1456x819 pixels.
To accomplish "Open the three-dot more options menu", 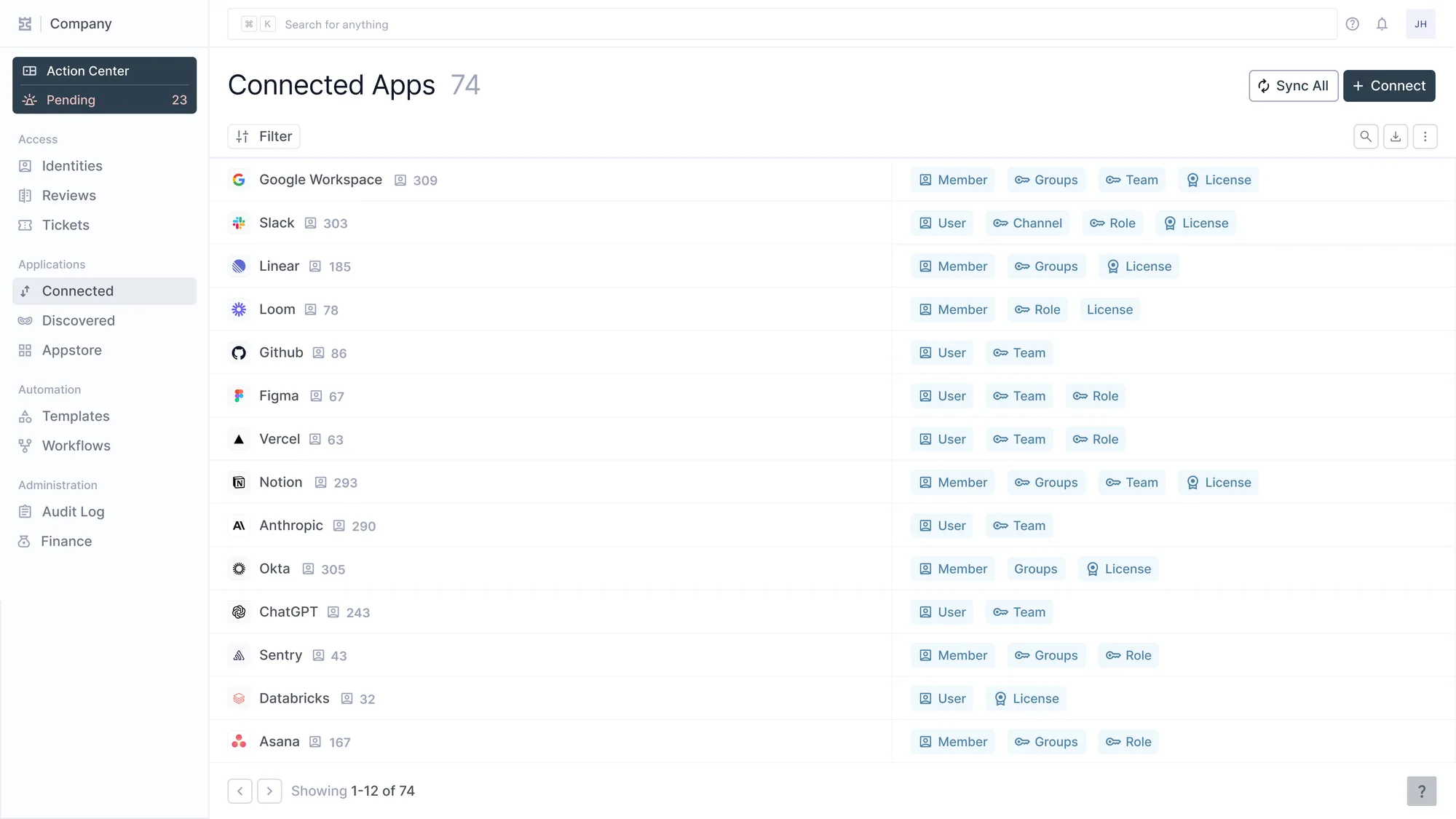I will [x=1425, y=136].
